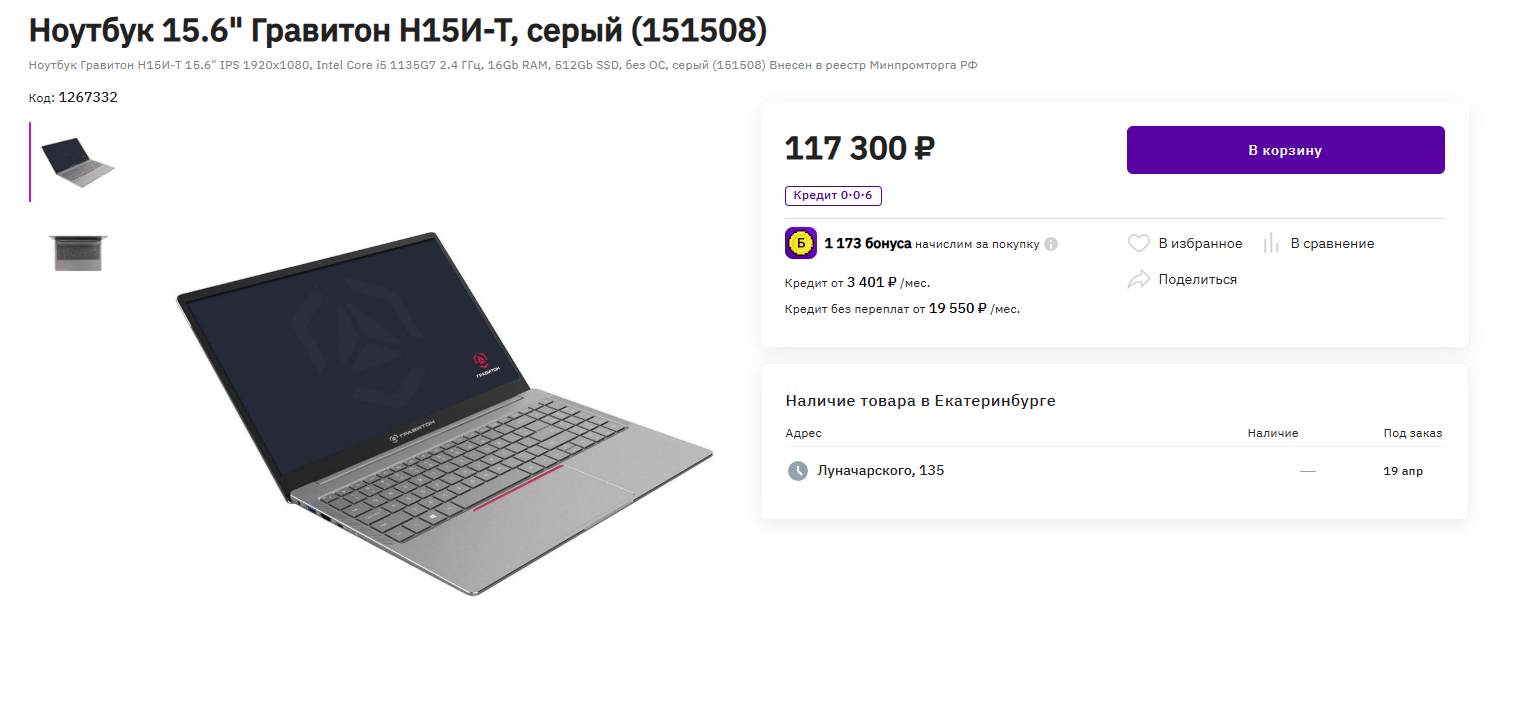Click the comparison bars icon
This screenshot has height=723, width=1528.
coord(1271,243)
